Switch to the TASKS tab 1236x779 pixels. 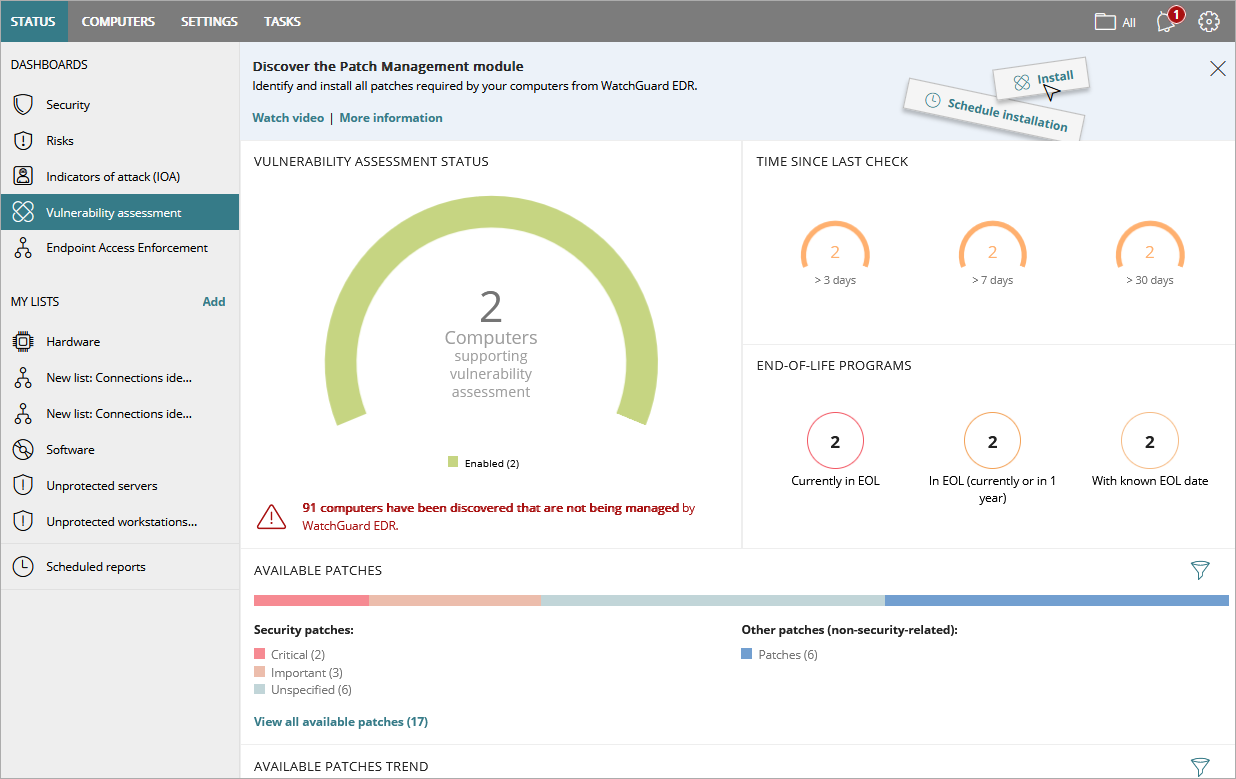coord(282,21)
